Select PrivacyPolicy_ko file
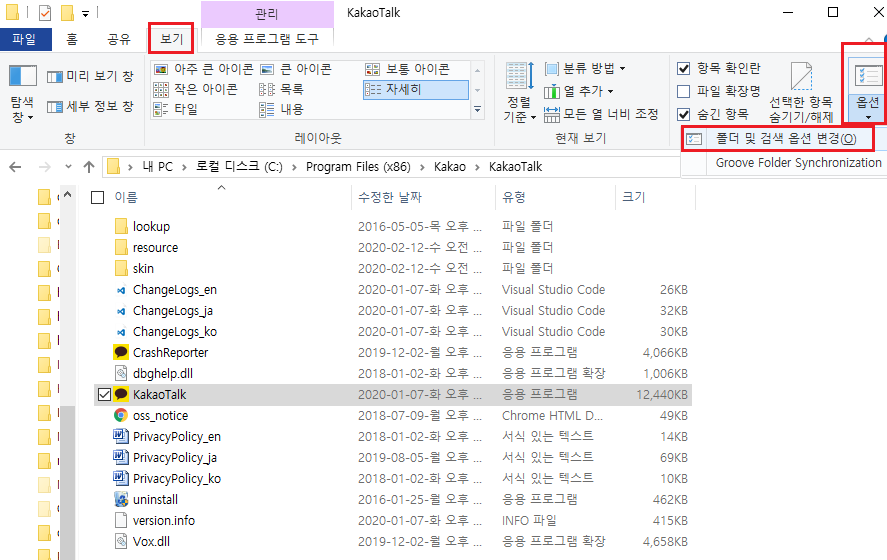Image resolution: width=887 pixels, height=560 pixels. (x=176, y=479)
